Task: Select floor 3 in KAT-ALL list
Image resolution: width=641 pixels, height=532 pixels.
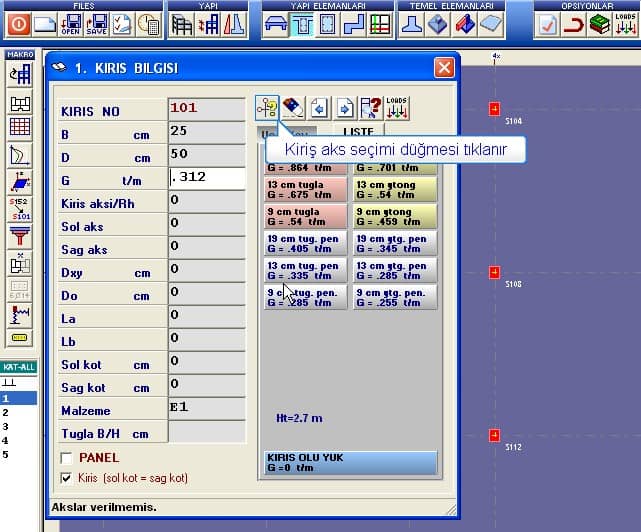Action: coord(5,426)
